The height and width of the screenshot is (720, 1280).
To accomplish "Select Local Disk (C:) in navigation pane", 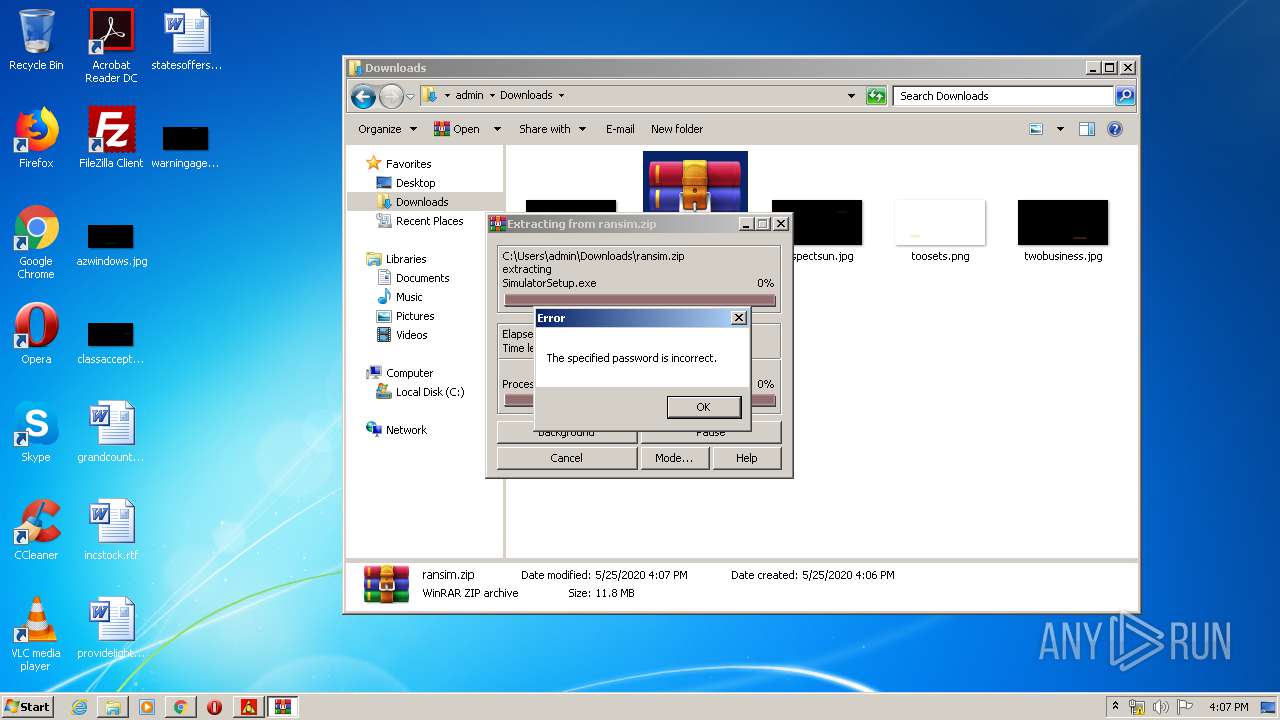I will pos(430,392).
